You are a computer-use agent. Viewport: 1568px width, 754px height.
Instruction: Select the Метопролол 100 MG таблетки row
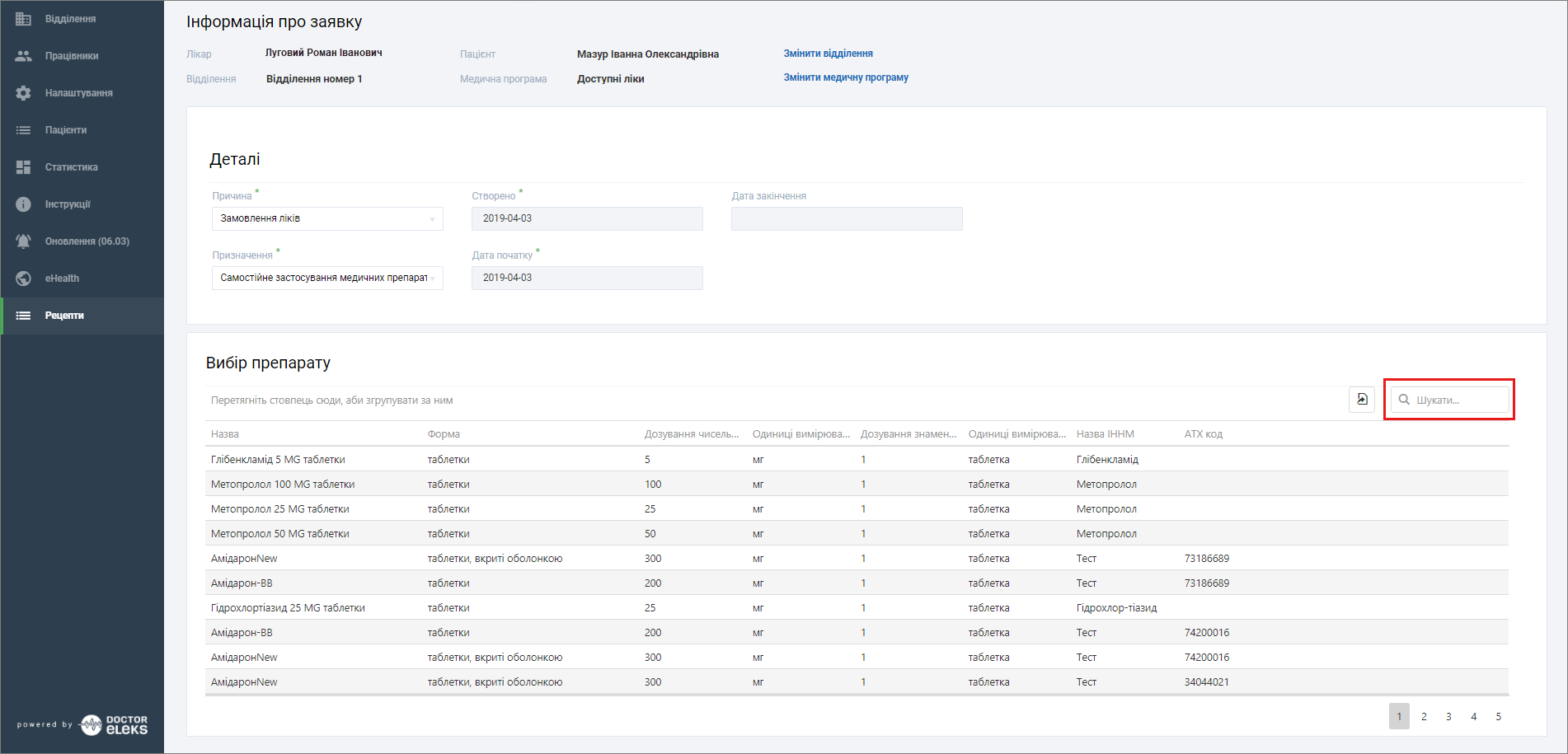click(857, 484)
